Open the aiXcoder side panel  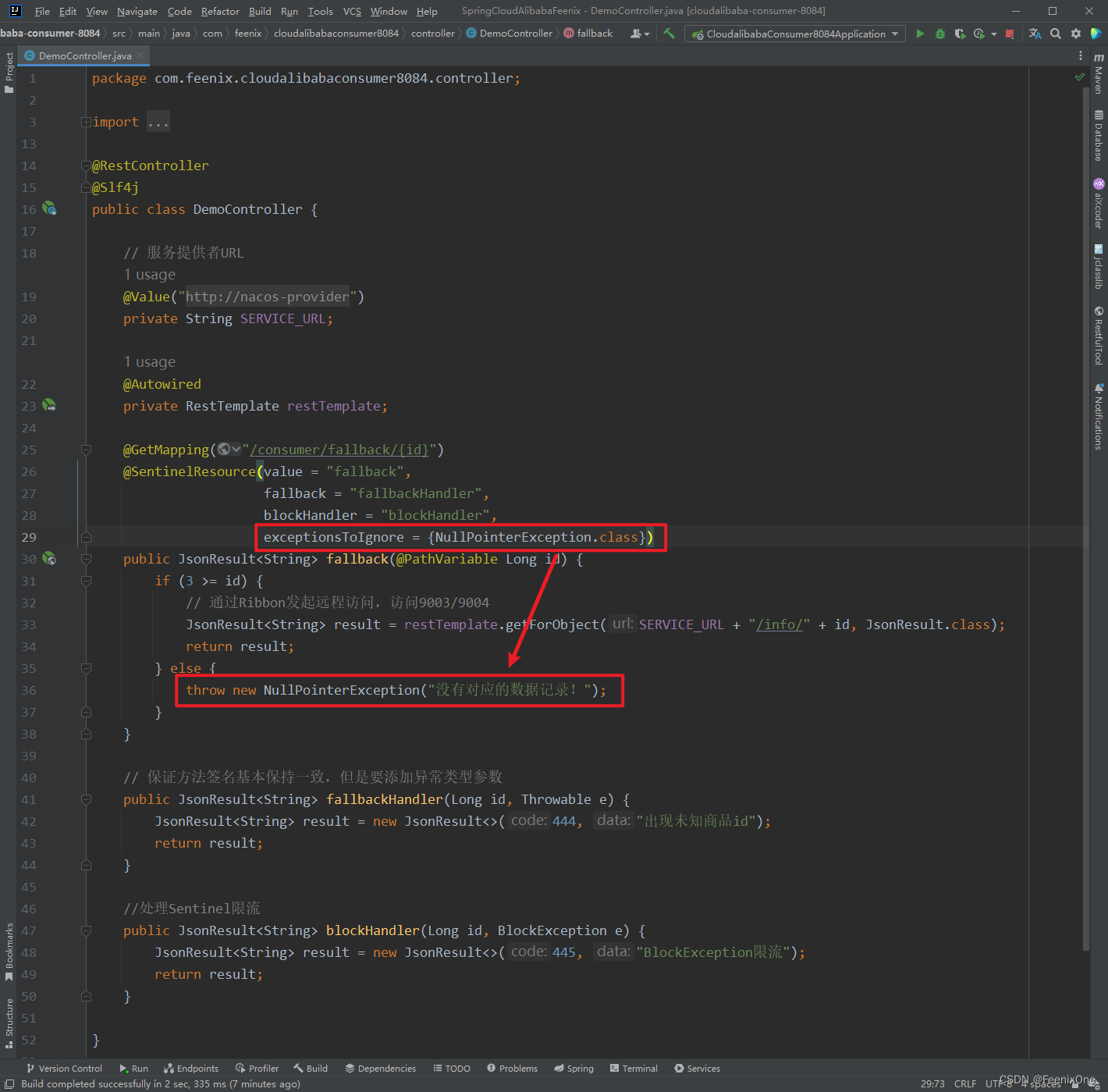point(1099,203)
